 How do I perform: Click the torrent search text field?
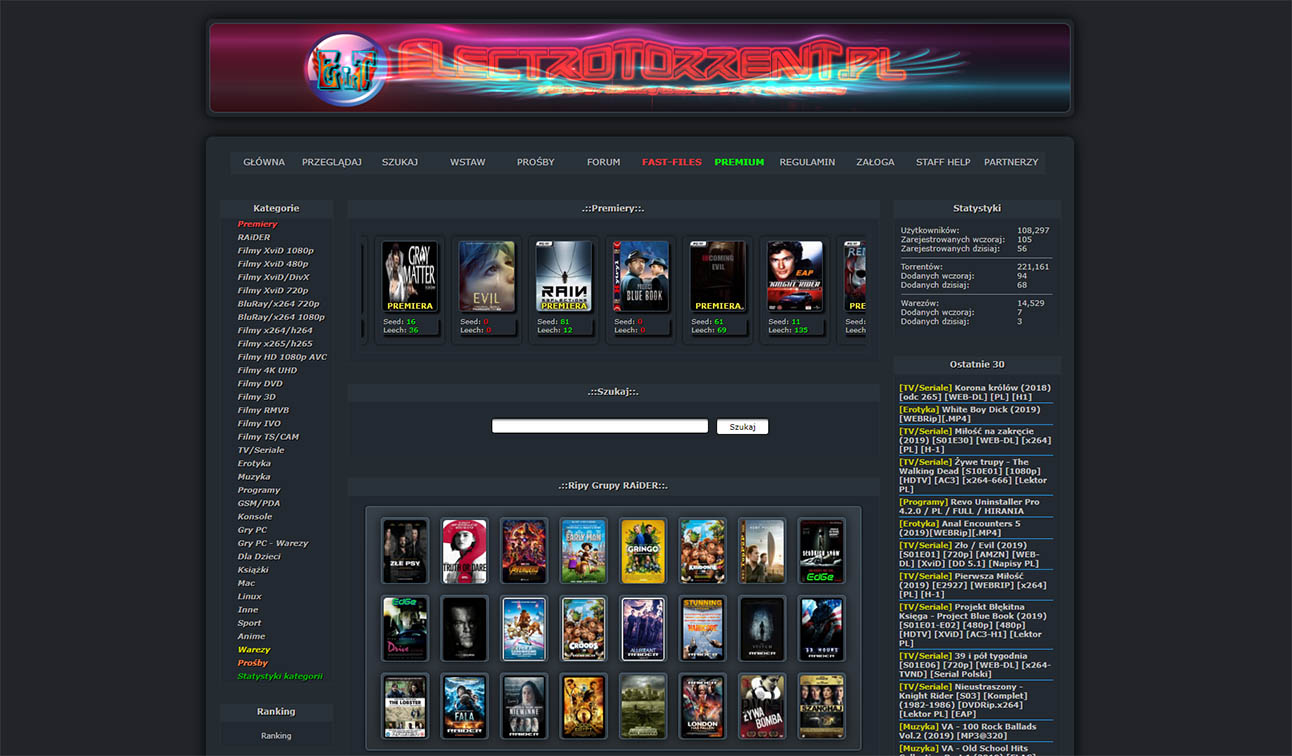tap(600, 426)
